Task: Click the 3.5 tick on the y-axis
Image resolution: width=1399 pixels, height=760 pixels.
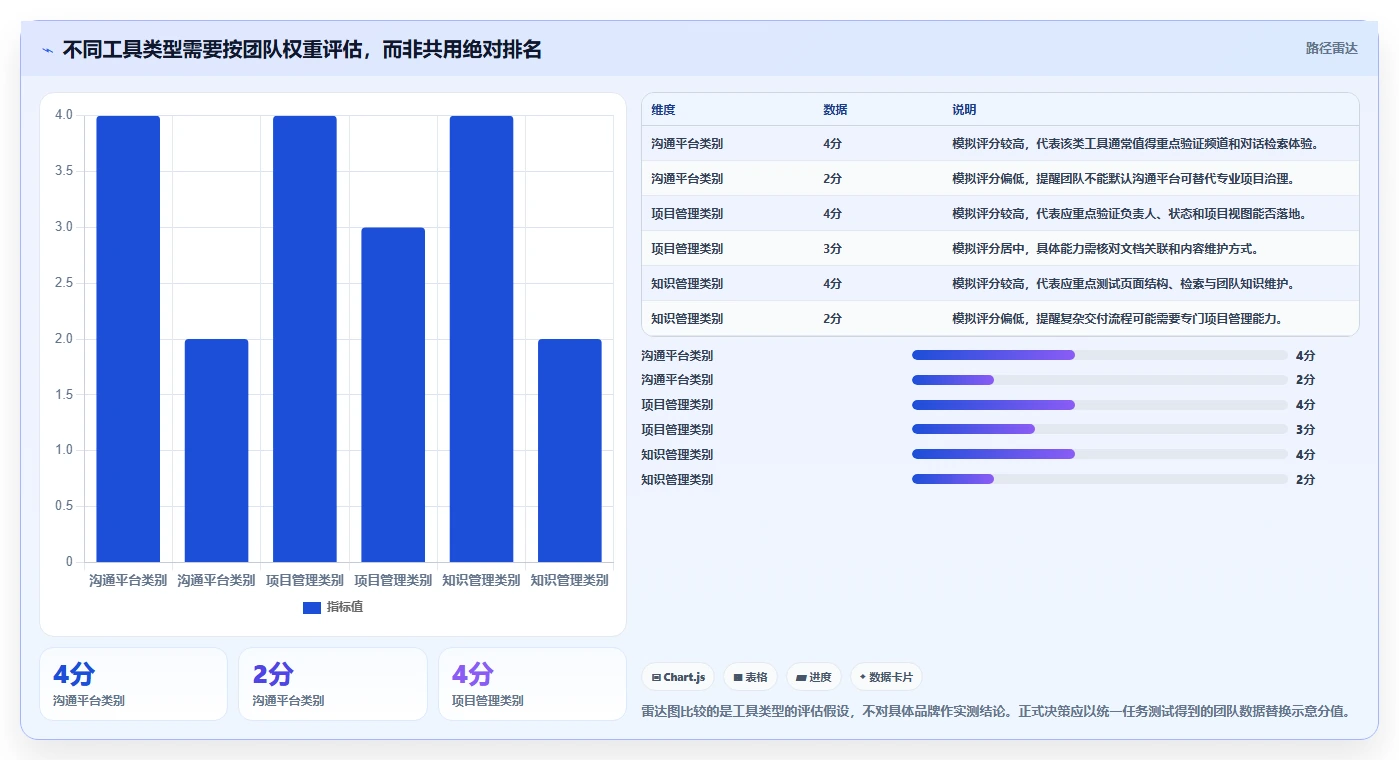Action: [64, 171]
